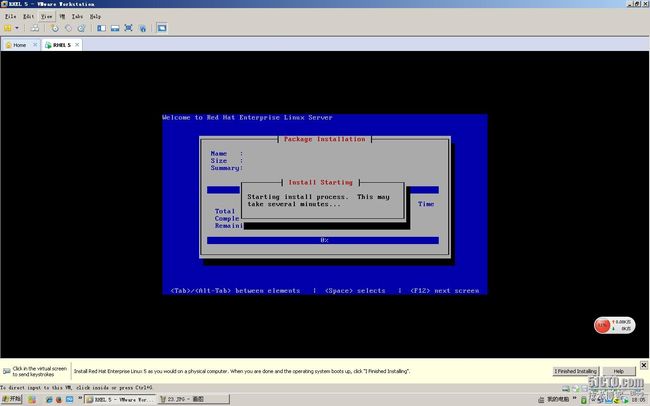Image resolution: width=650 pixels, height=406 pixels.
Task: Toggle the sidebar library view icon
Action: (x=101, y=28)
